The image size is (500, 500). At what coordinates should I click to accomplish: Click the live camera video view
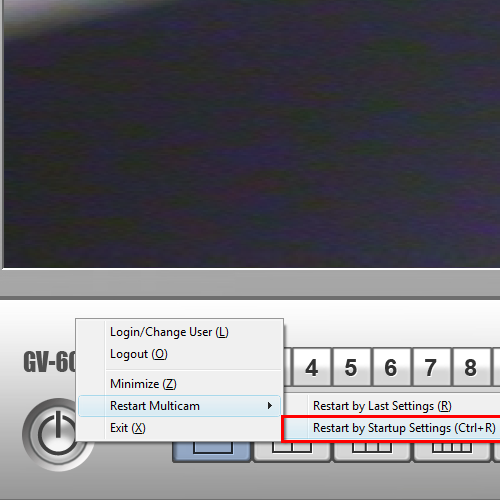coord(252,133)
